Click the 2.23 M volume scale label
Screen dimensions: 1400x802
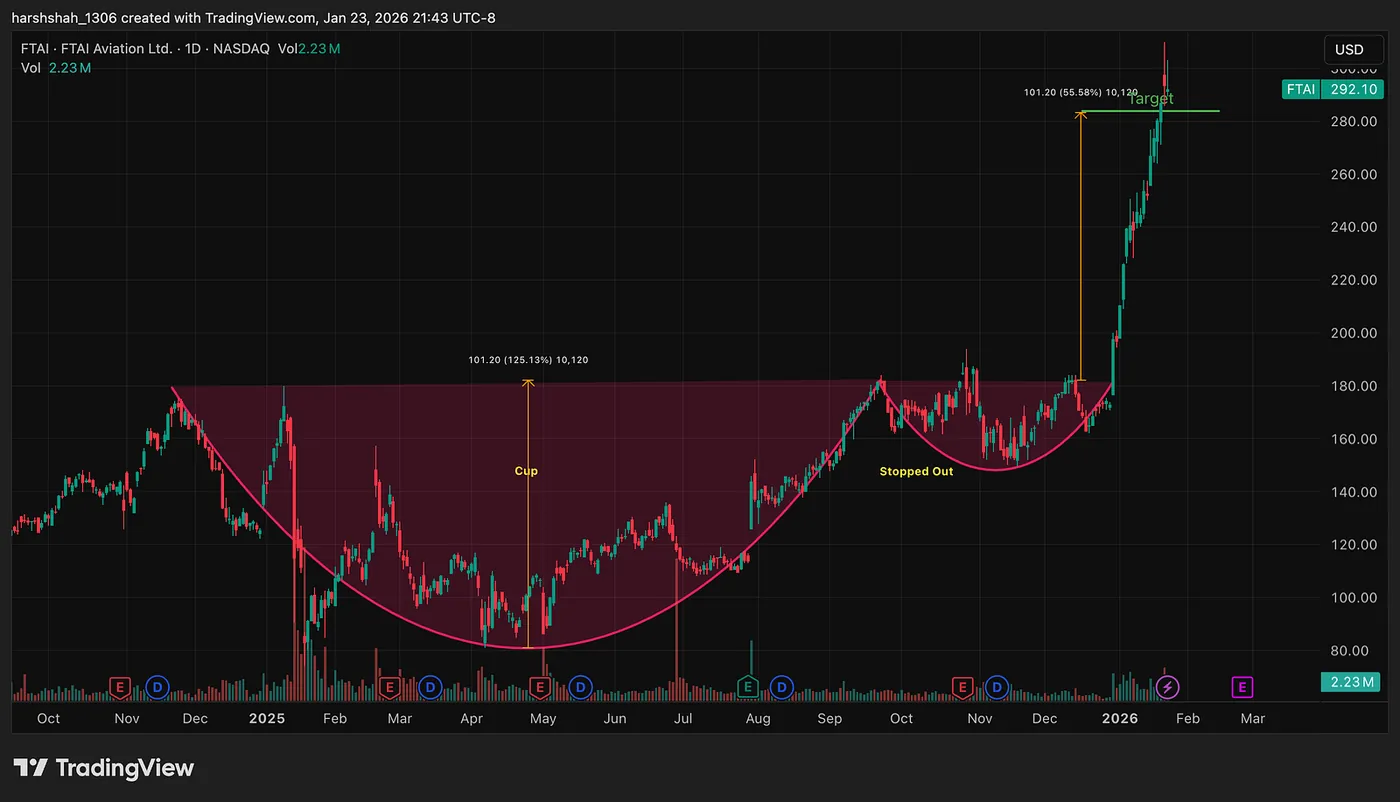1349,682
